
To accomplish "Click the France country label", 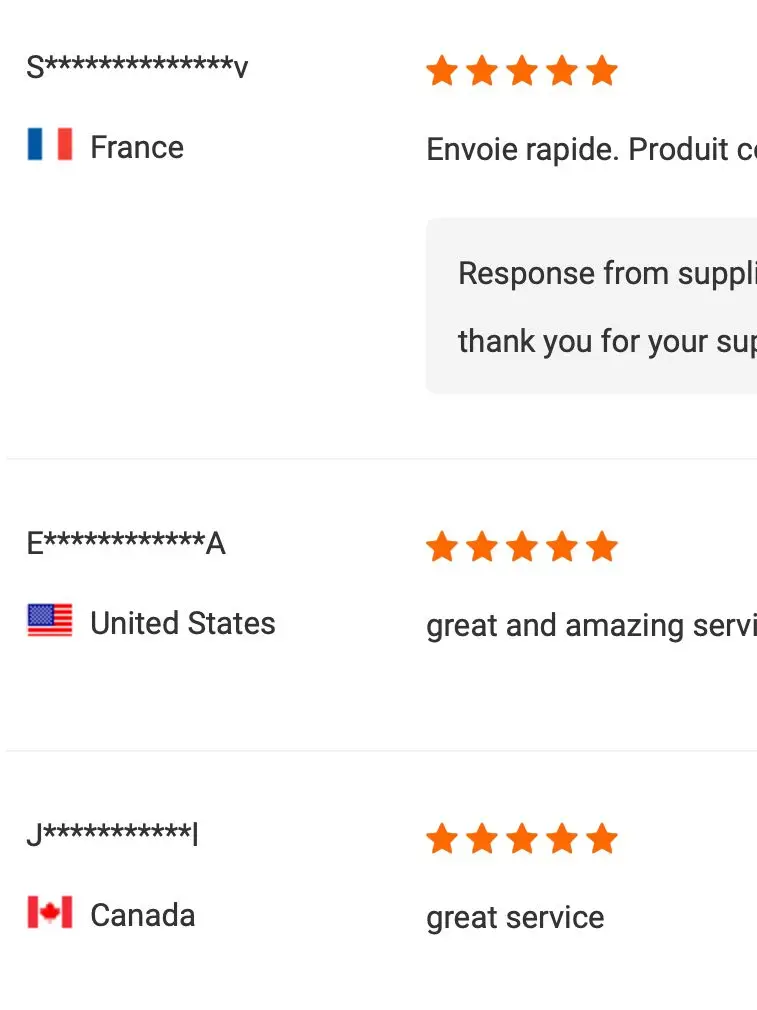I will (x=137, y=147).
